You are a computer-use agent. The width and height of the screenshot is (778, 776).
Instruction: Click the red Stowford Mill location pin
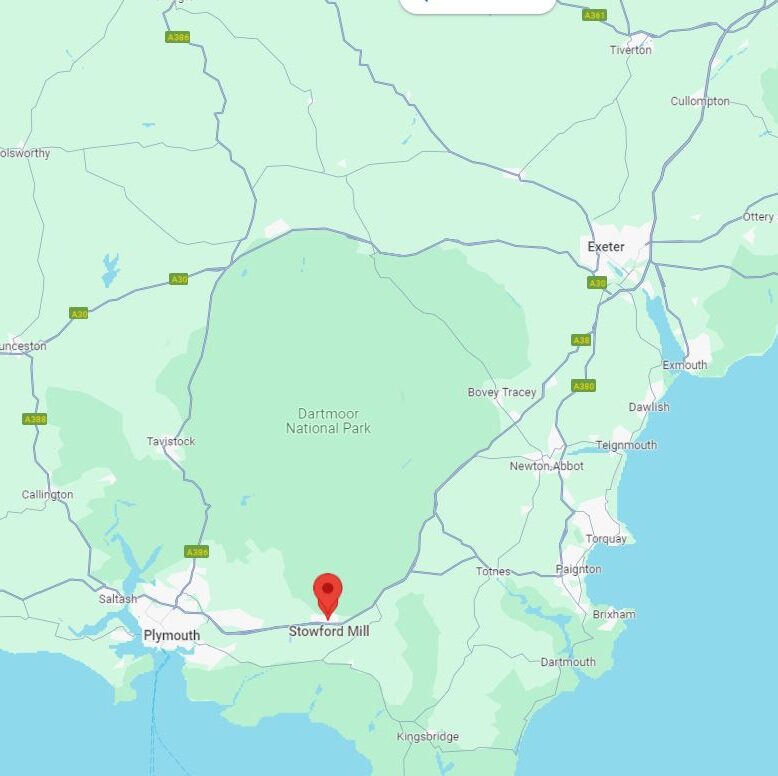tap(327, 596)
